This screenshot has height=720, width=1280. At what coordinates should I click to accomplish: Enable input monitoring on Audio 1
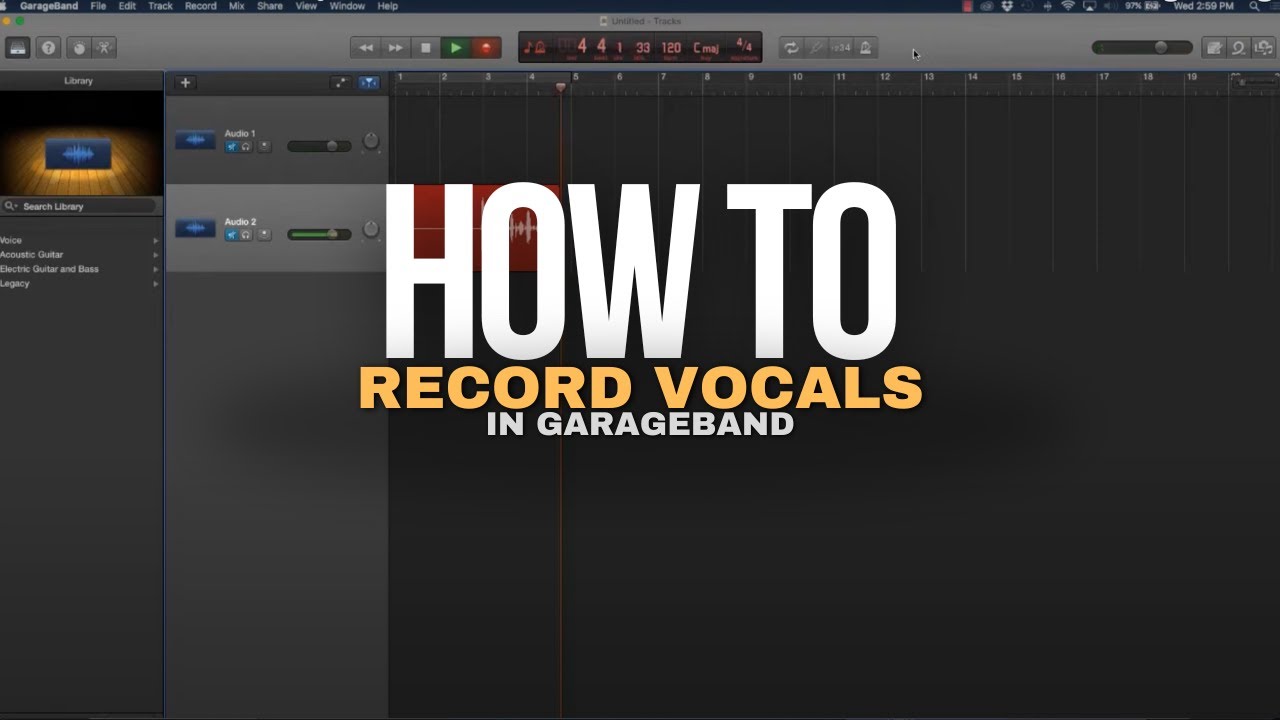[x=264, y=146]
